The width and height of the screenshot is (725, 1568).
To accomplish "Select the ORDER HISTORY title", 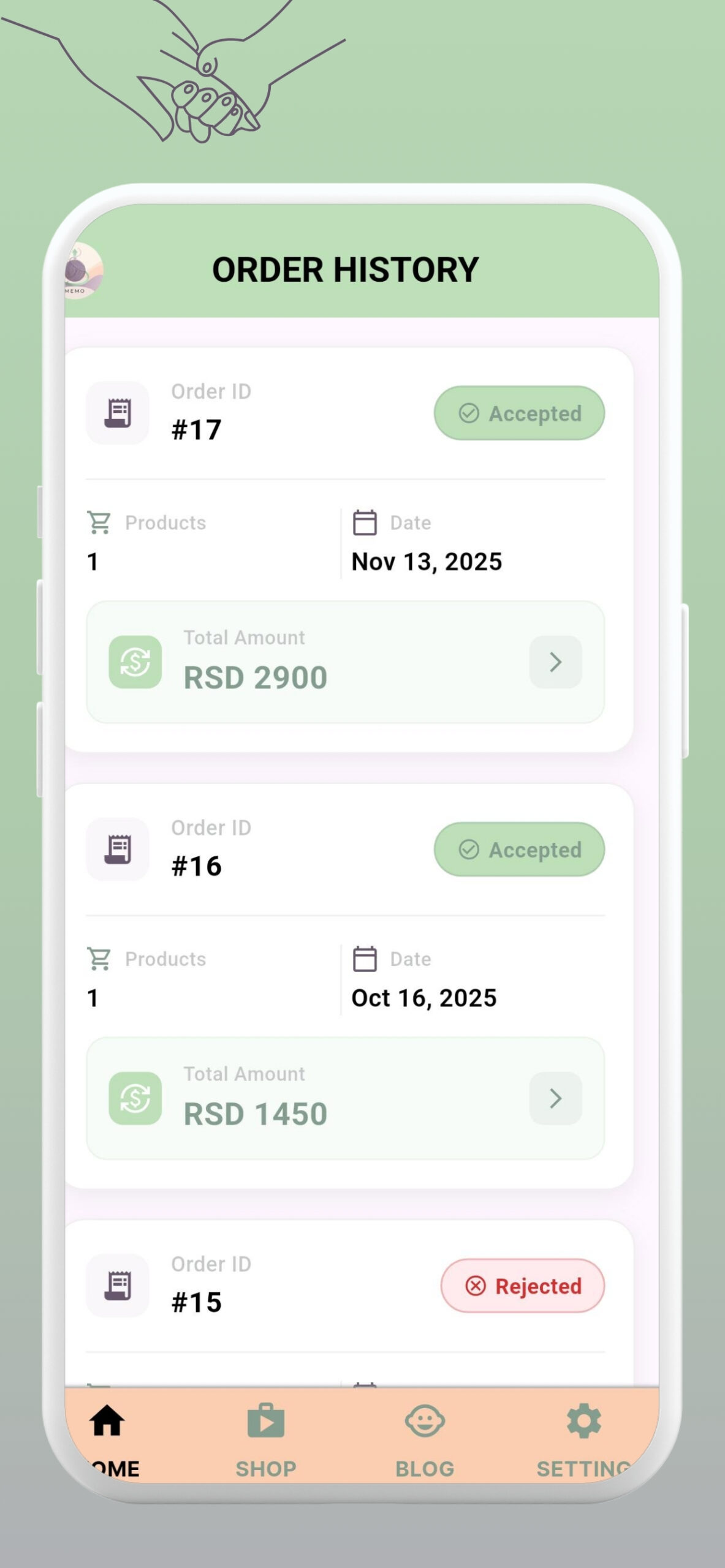I will 346,270.
